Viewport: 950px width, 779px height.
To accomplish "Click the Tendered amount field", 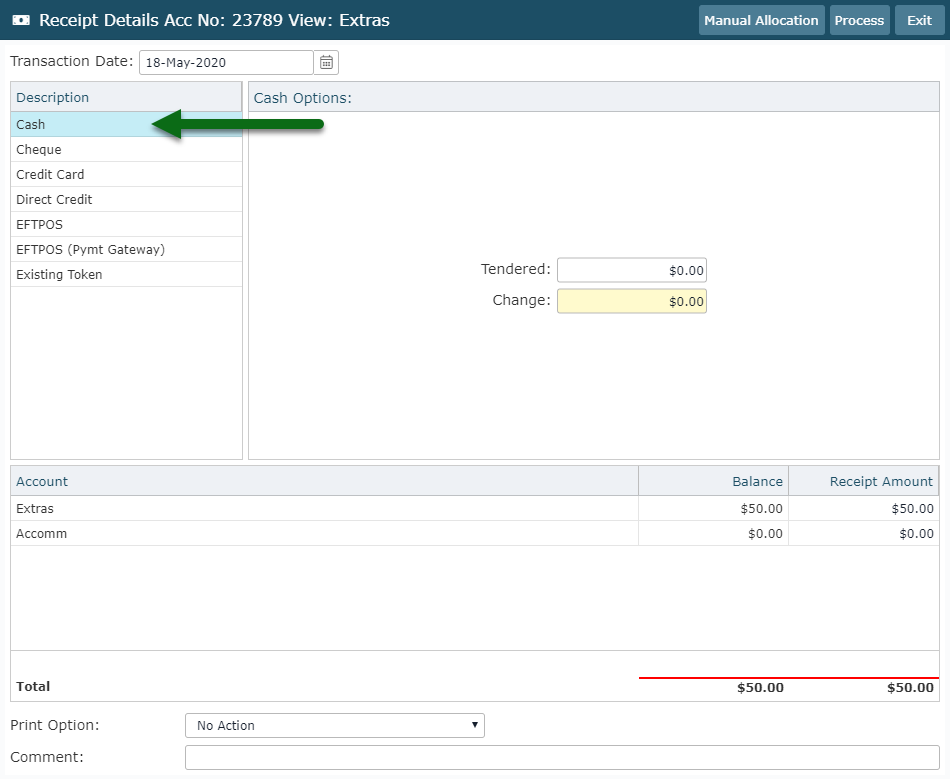I will coord(632,270).
